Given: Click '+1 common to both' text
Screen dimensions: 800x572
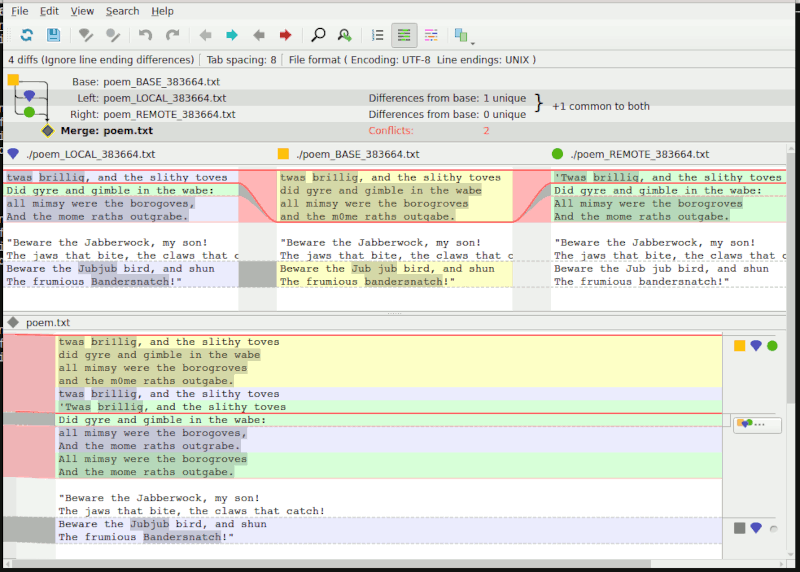Looking at the screenshot, I should point(601,106).
